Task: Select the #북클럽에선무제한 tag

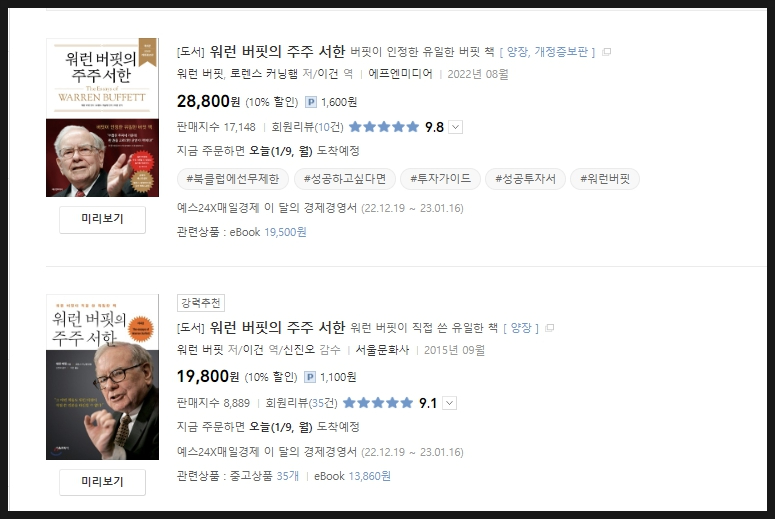Action: pos(233,179)
